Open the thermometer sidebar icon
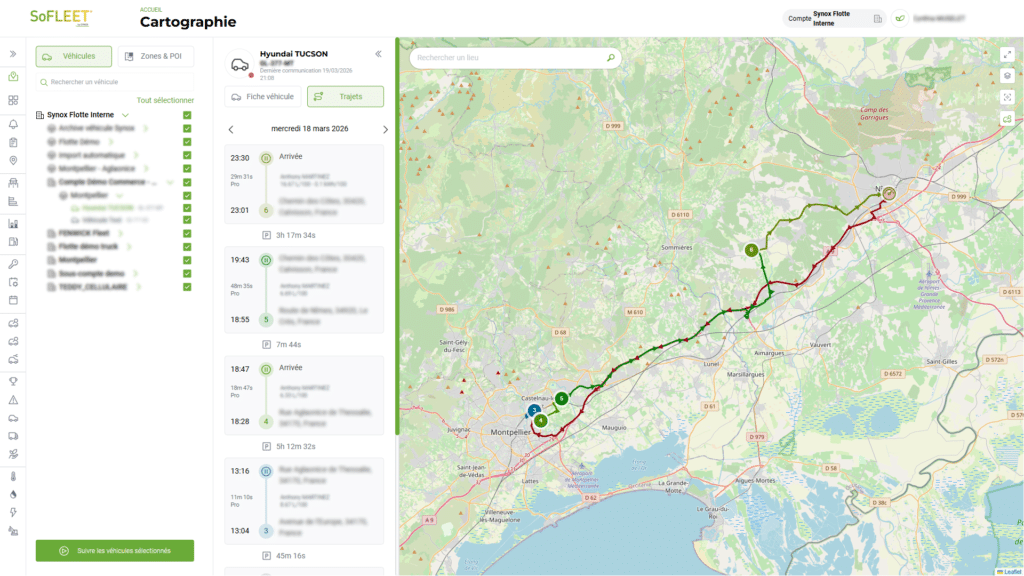The height and width of the screenshot is (576, 1024). point(13,477)
